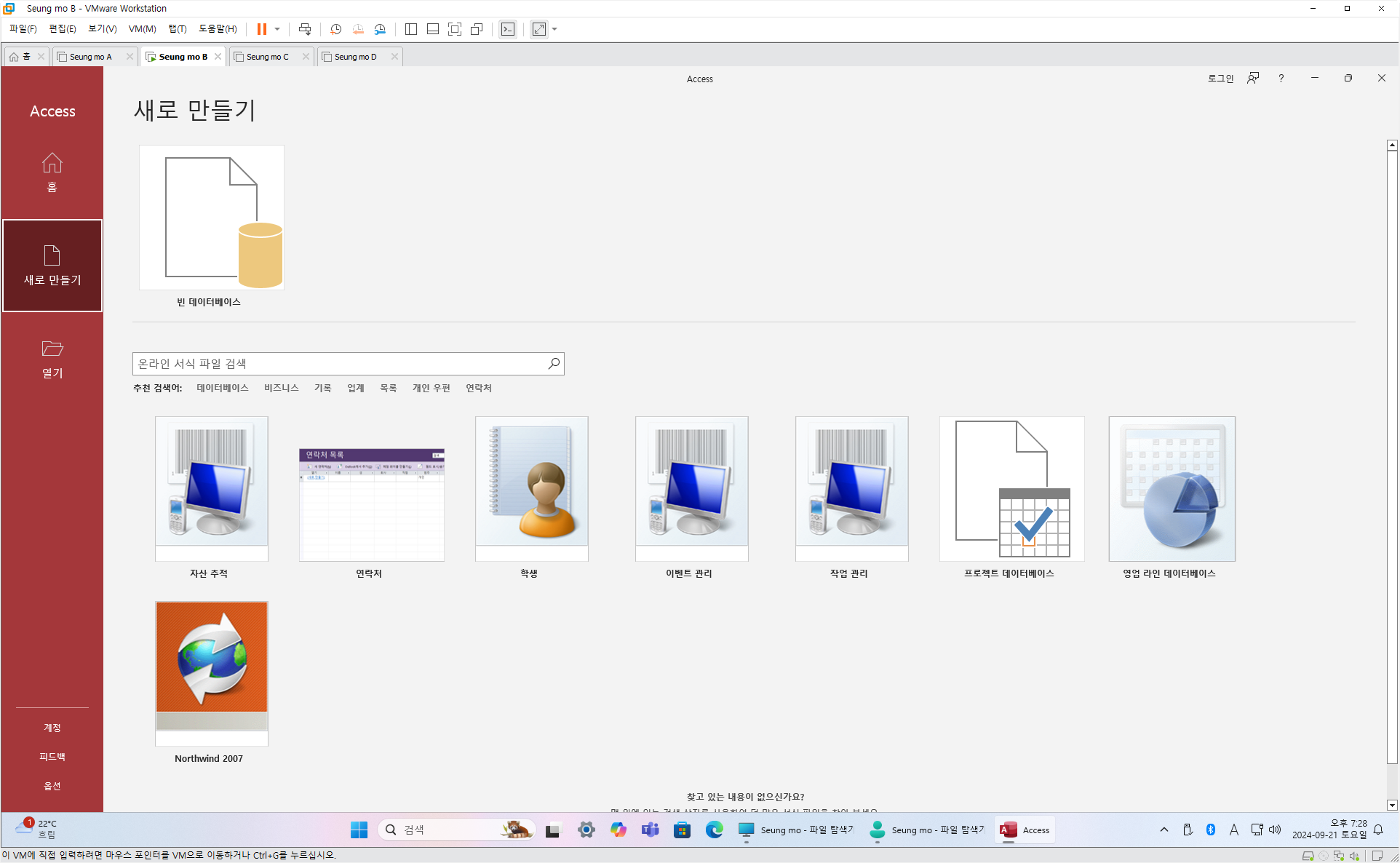Click the search magnifier in template search box
The height and width of the screenshot is (863, 1400).
coord(554,363)
